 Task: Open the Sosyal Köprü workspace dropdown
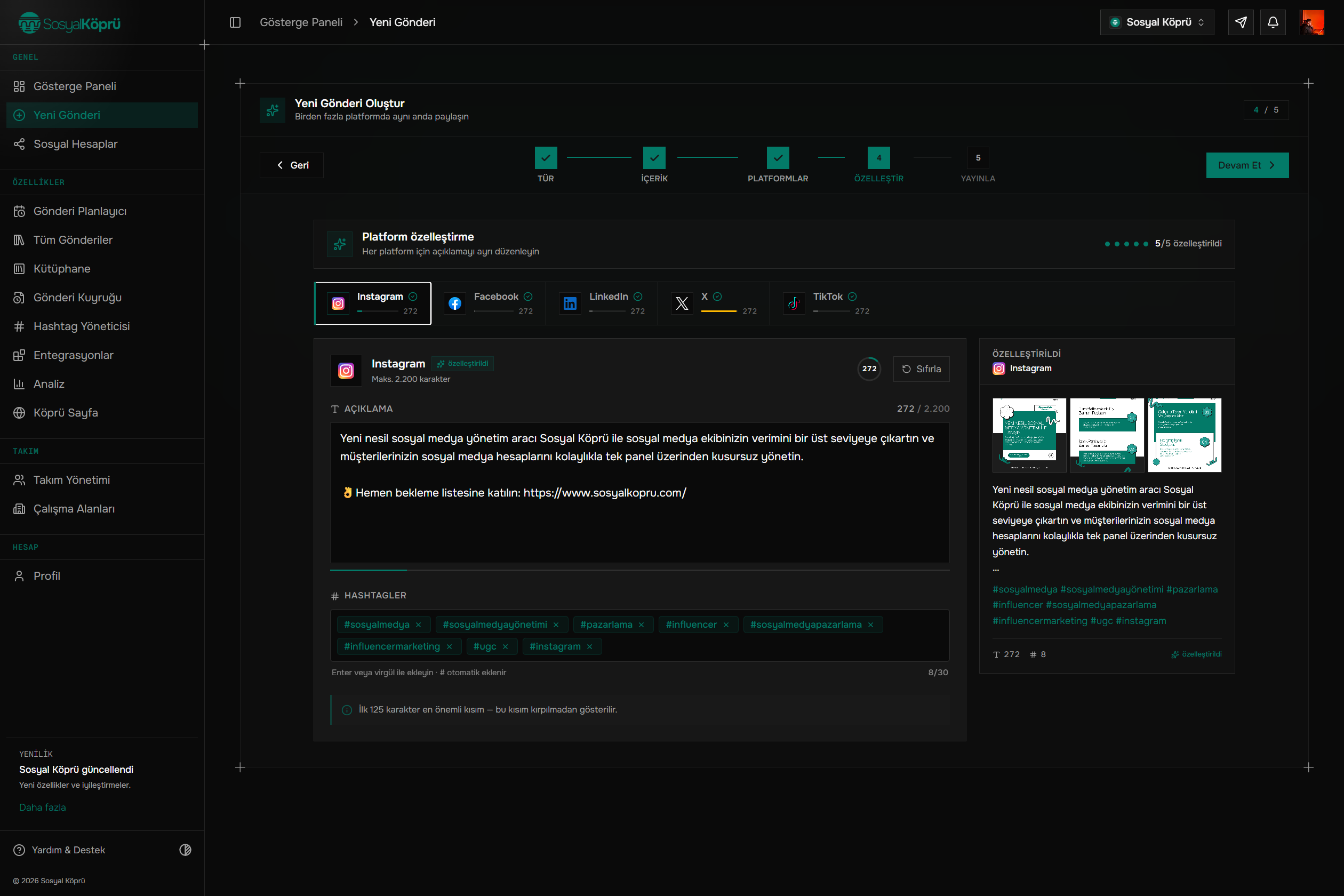click(1157, 22)
